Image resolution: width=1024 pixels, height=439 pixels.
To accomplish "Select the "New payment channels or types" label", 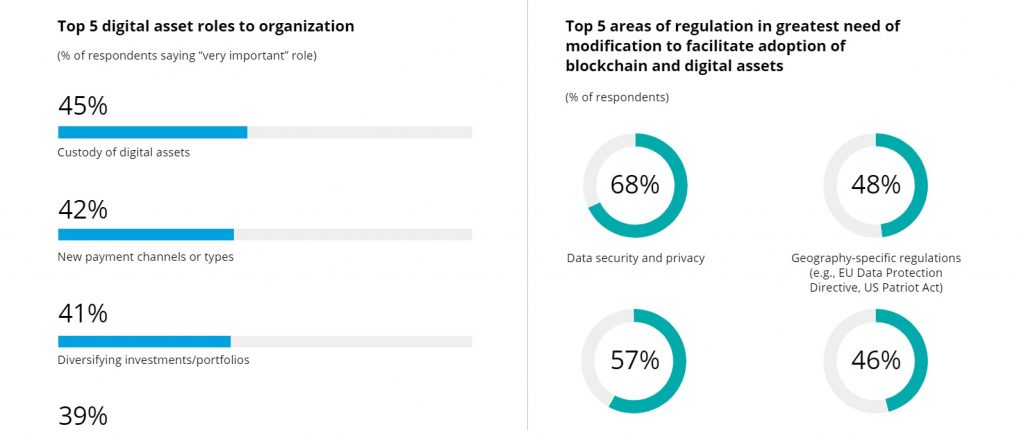I will pos(145,257).
